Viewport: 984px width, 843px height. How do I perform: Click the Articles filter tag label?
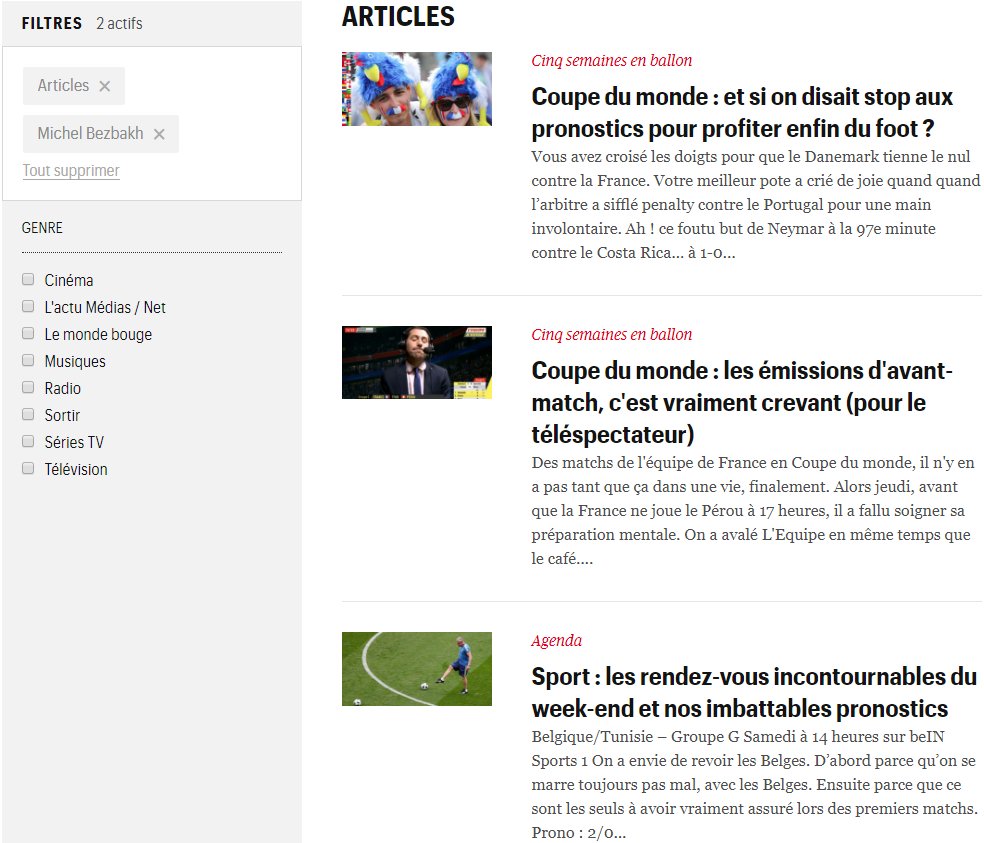coord(63,85)
